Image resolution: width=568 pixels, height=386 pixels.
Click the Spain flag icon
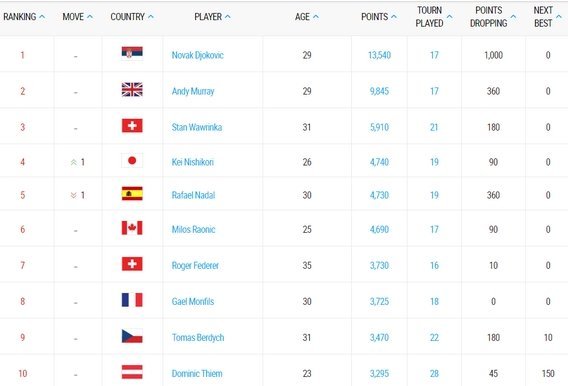[x=132, y=193]
